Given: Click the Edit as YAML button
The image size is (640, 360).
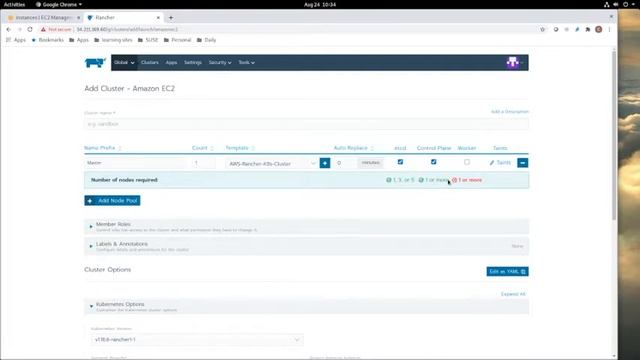Looking at the screenshot, I should point(507,271).
